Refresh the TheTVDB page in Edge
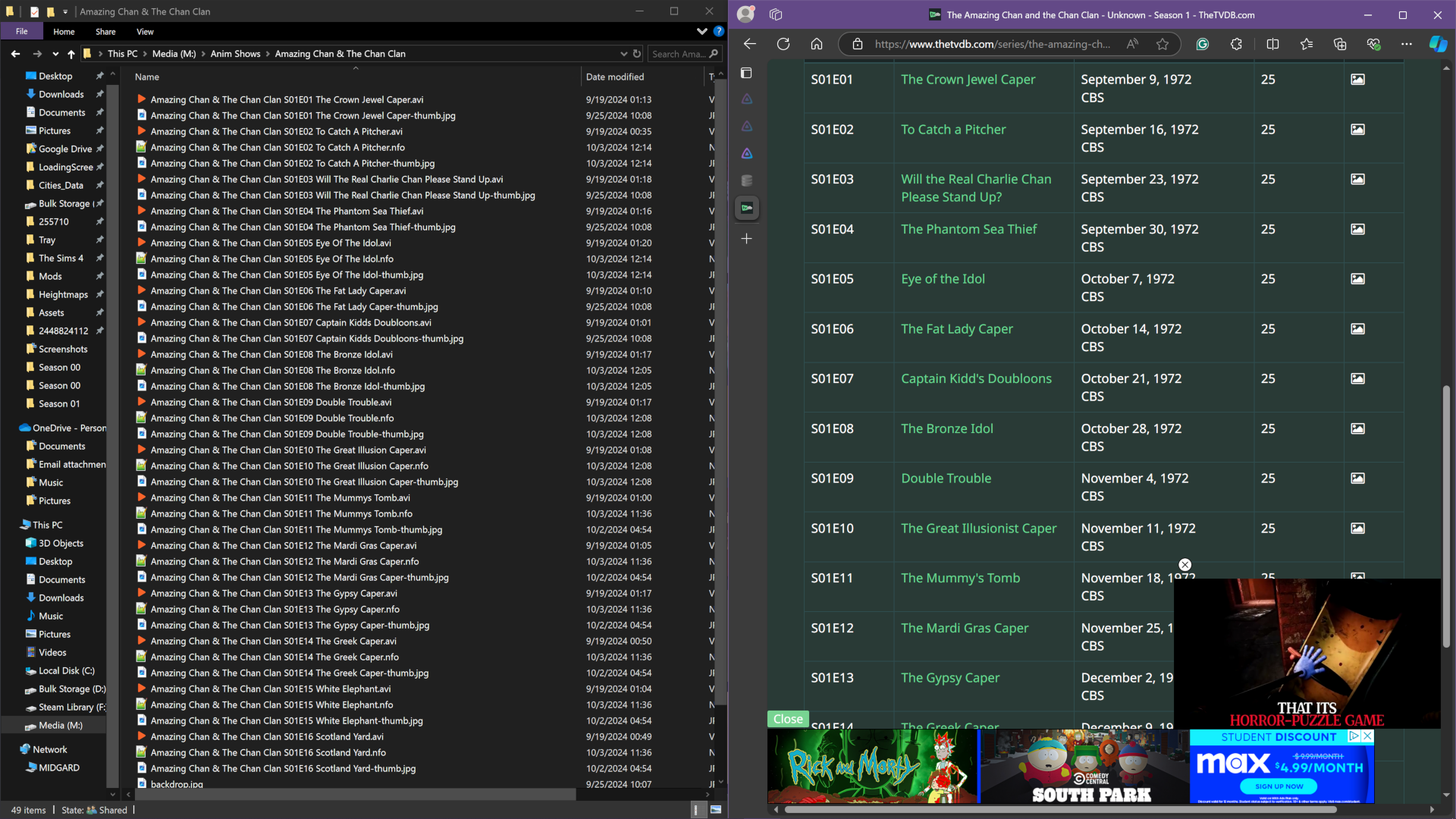Screen dimensions: 1456x819 pos(783,44)
